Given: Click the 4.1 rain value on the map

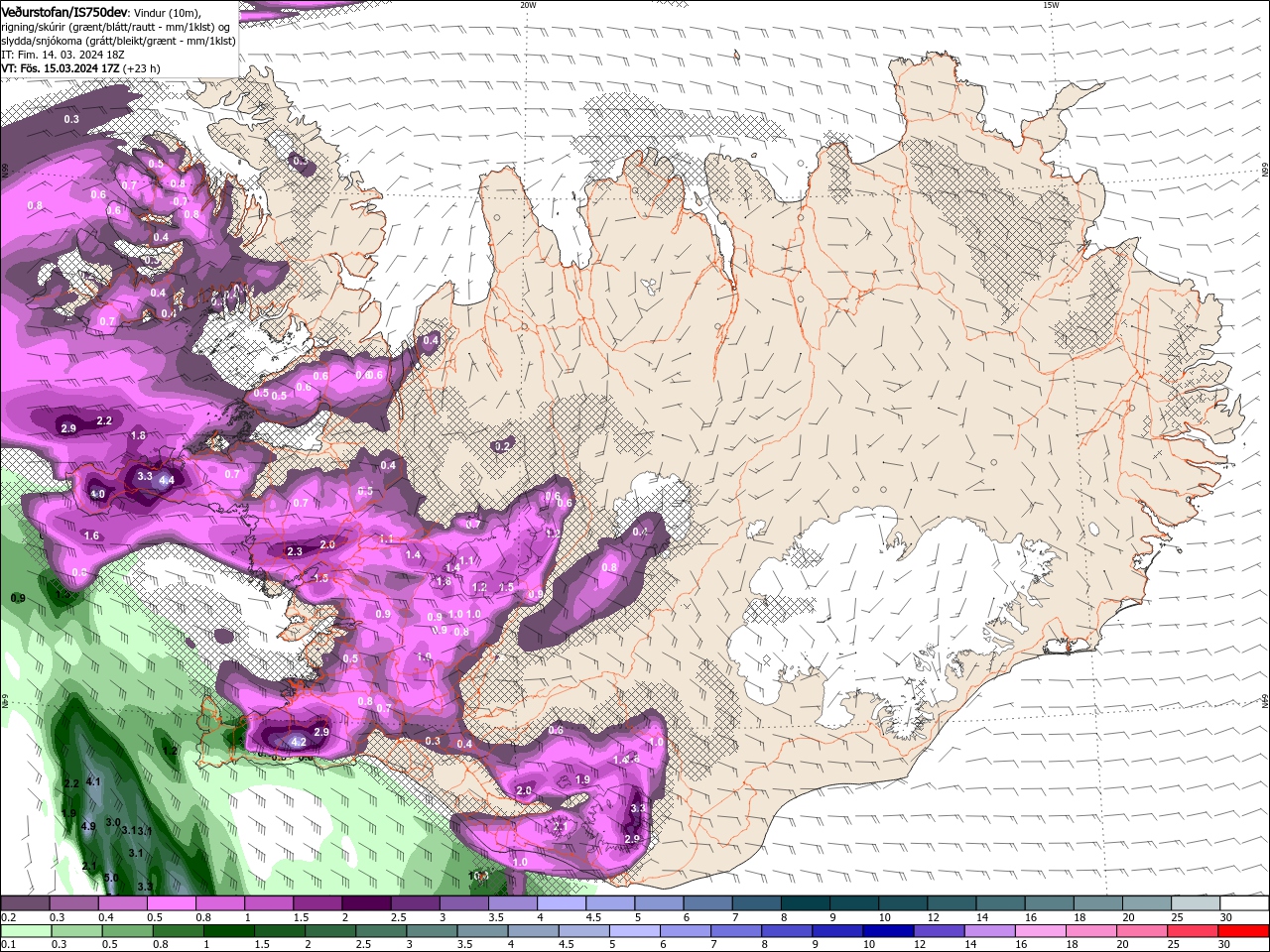Looking at the screenshot, I should tap(93, 781).
